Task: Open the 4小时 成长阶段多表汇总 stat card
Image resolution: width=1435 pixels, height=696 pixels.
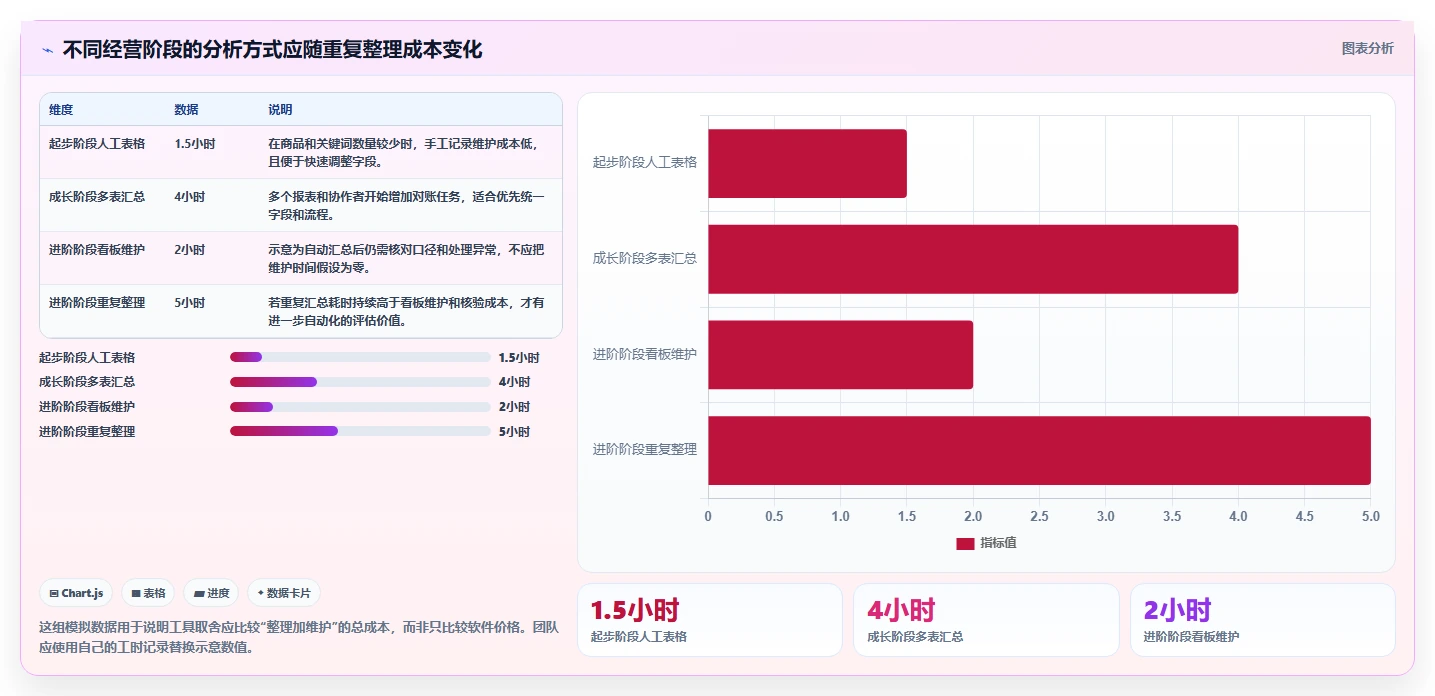Action: click(x=986, y=620)
